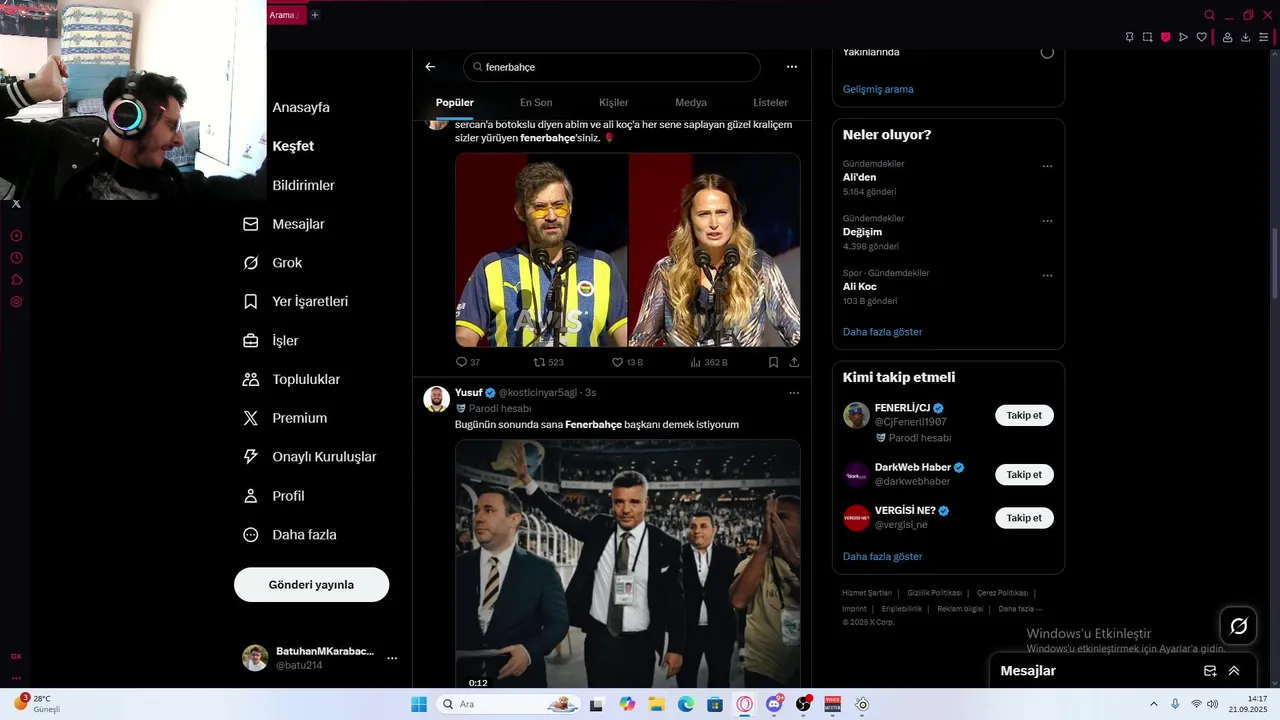Open the account menu beside BatuhanMKarabac

392,658
